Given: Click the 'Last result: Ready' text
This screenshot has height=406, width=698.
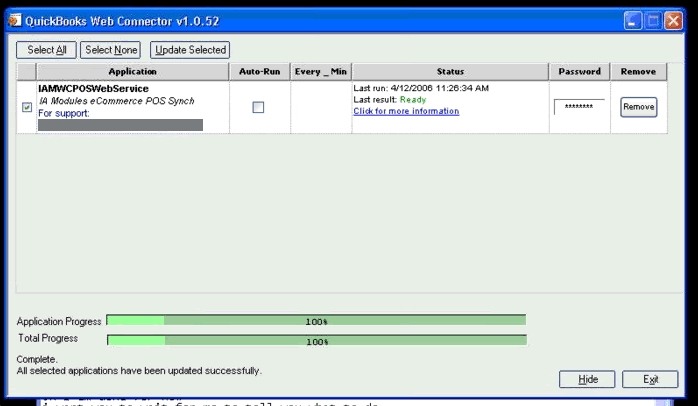Looking at the screenshot, I should point(390,100).
